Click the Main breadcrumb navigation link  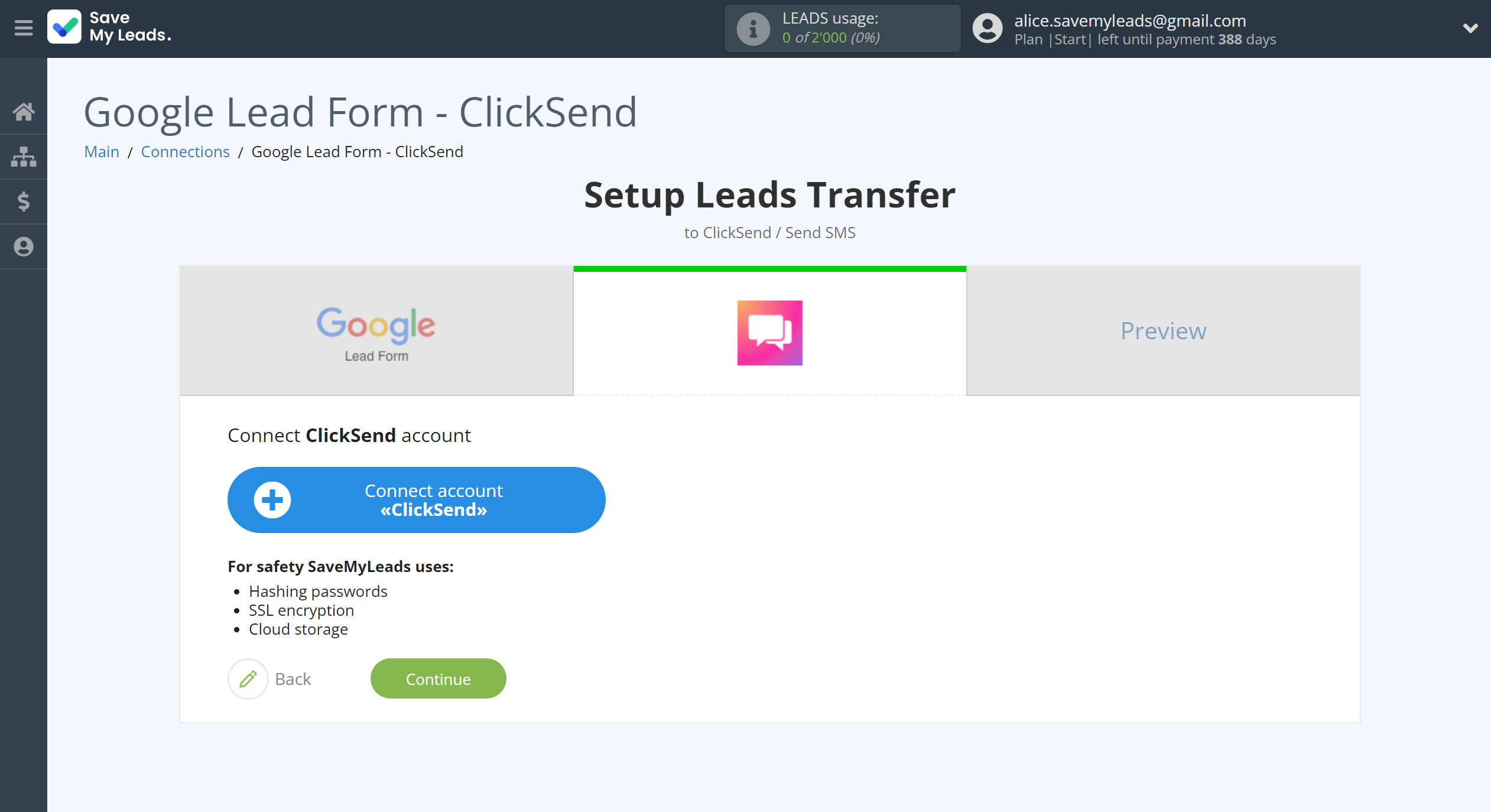(101, 151)
